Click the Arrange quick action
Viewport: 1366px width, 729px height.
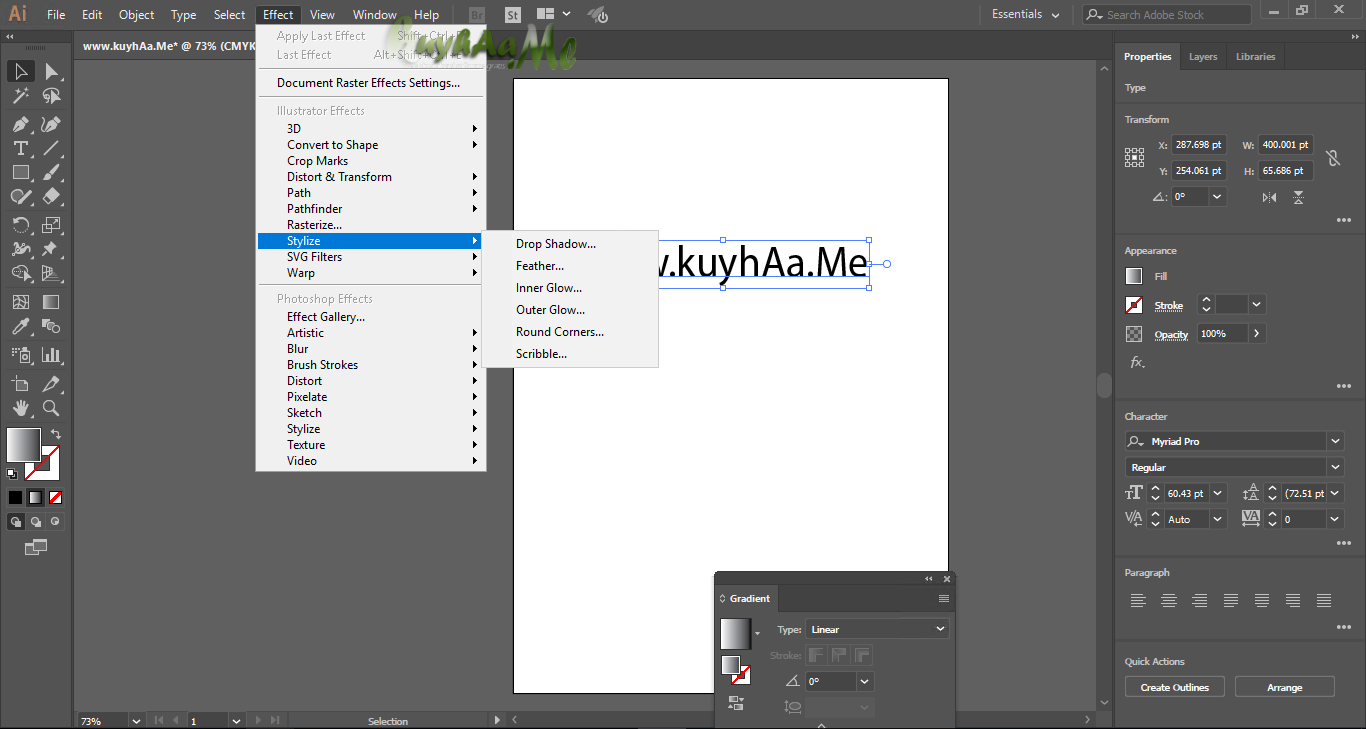(x=1284, y=686)
